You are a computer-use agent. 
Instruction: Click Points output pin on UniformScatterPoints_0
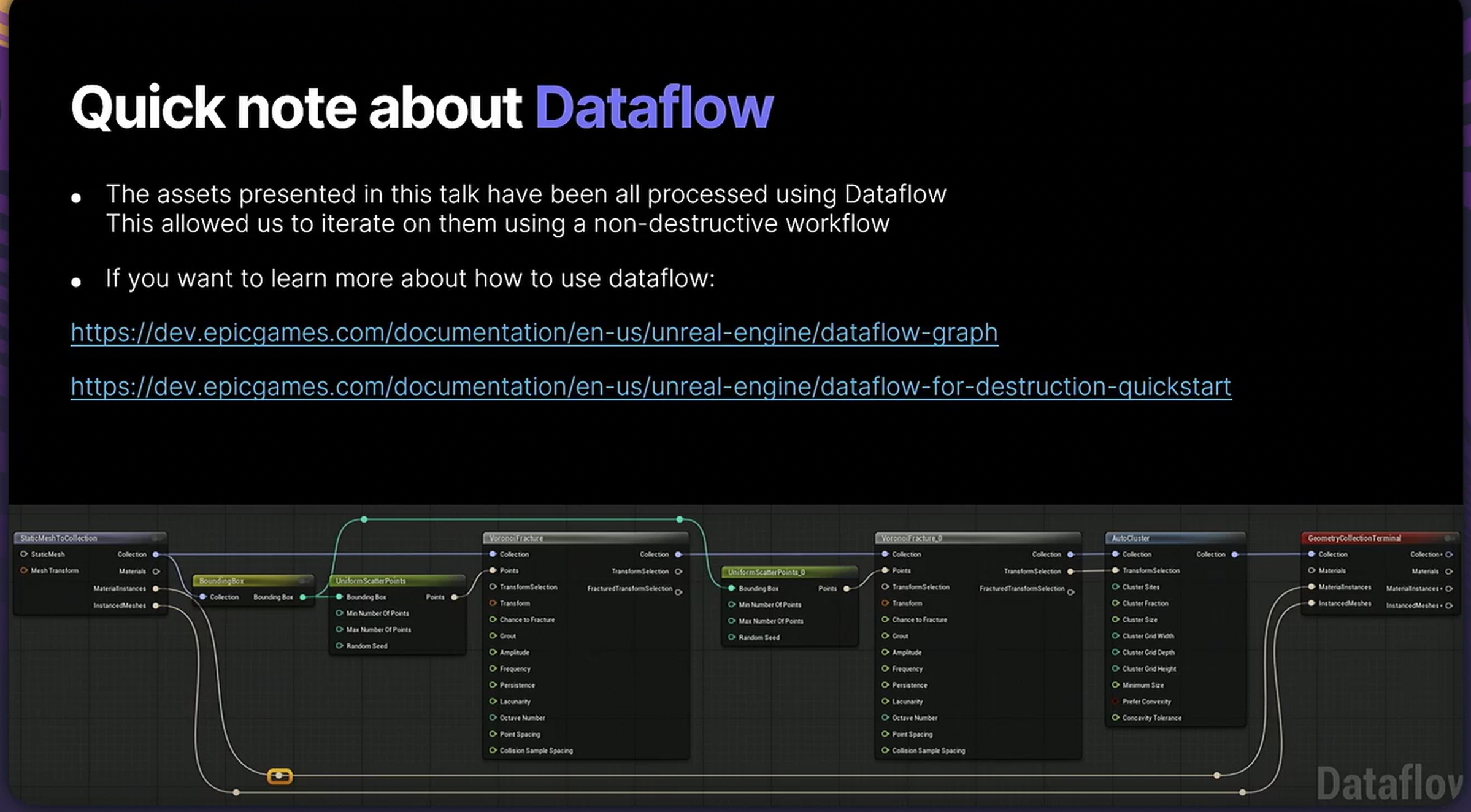pyautogui.click(x=847, y=588)
